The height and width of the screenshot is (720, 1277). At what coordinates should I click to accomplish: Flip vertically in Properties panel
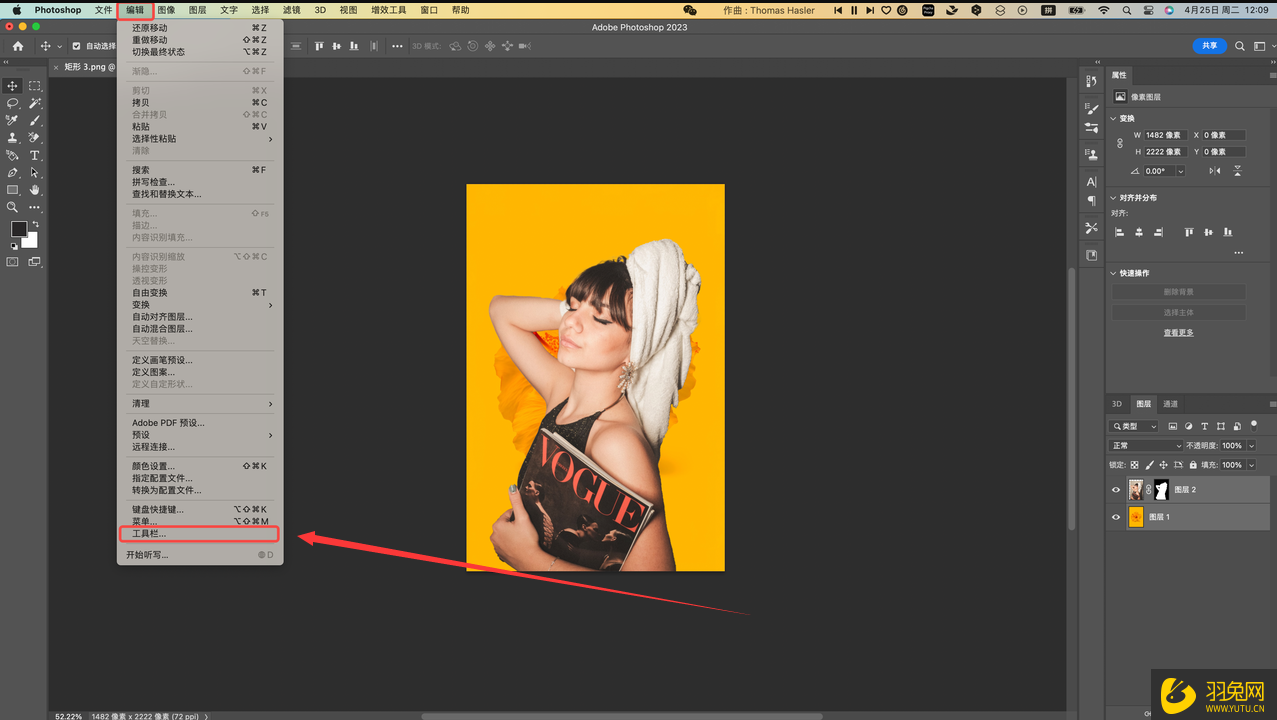[x=1237, y=171]
